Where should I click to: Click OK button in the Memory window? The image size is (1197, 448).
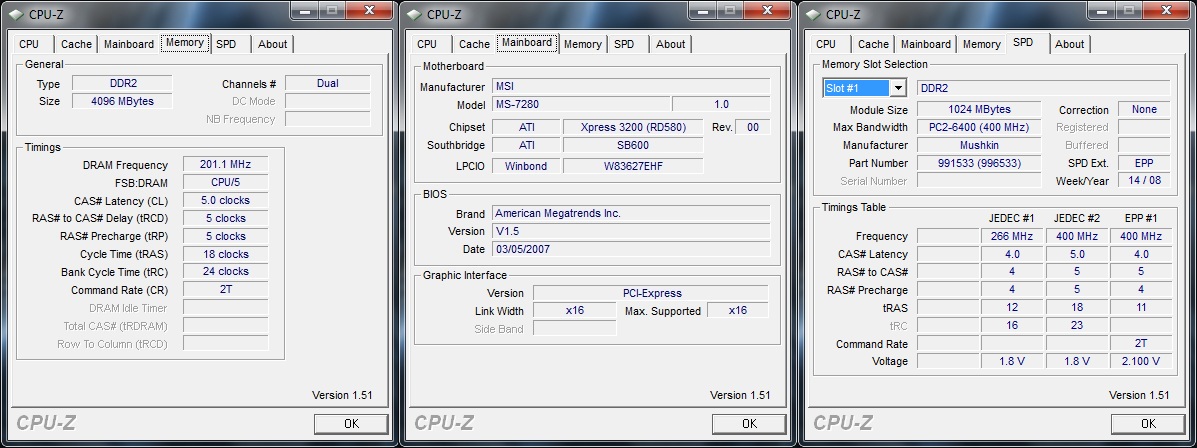[x=351, y=424]
